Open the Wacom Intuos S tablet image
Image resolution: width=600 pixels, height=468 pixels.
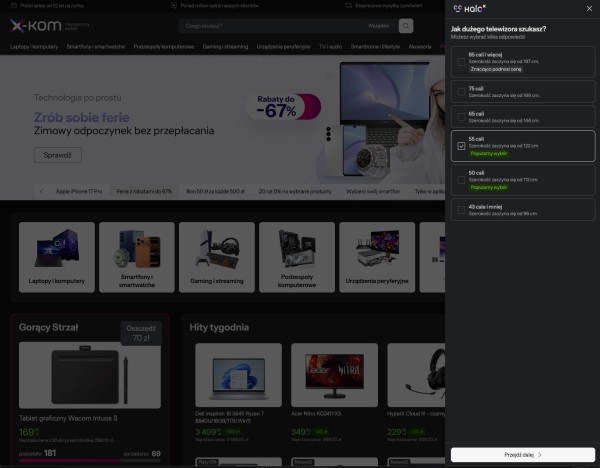coord(90,375)
